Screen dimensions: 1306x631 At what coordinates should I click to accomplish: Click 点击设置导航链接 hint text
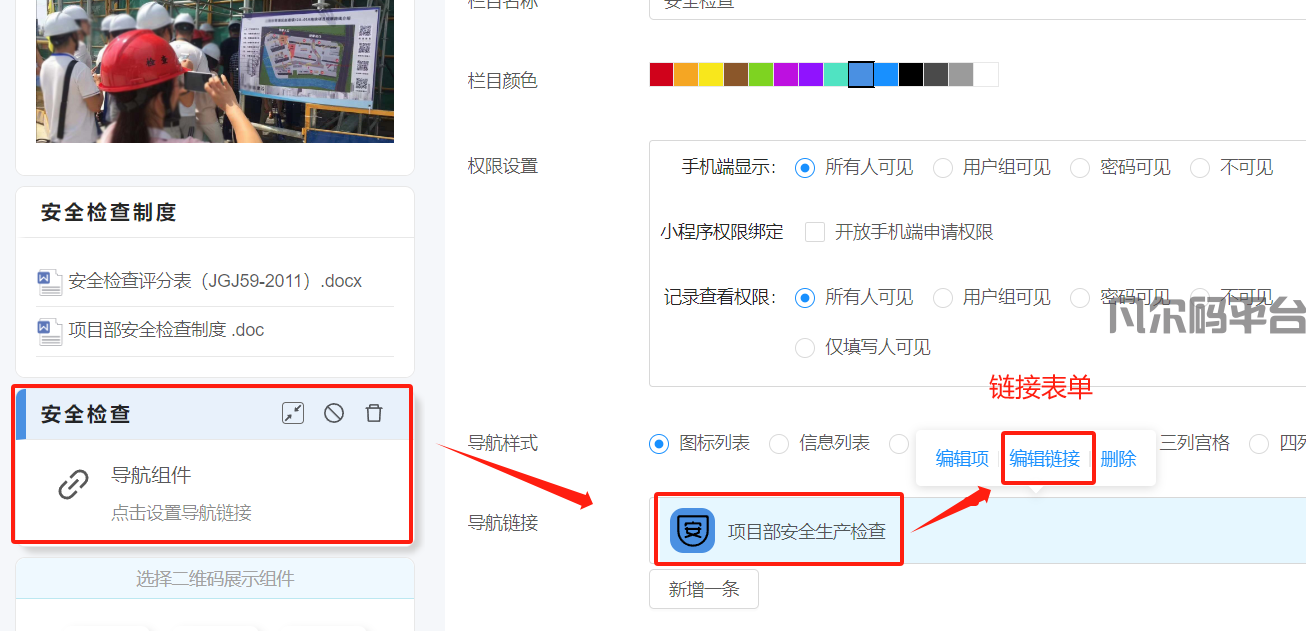click(x=181, y=513)
